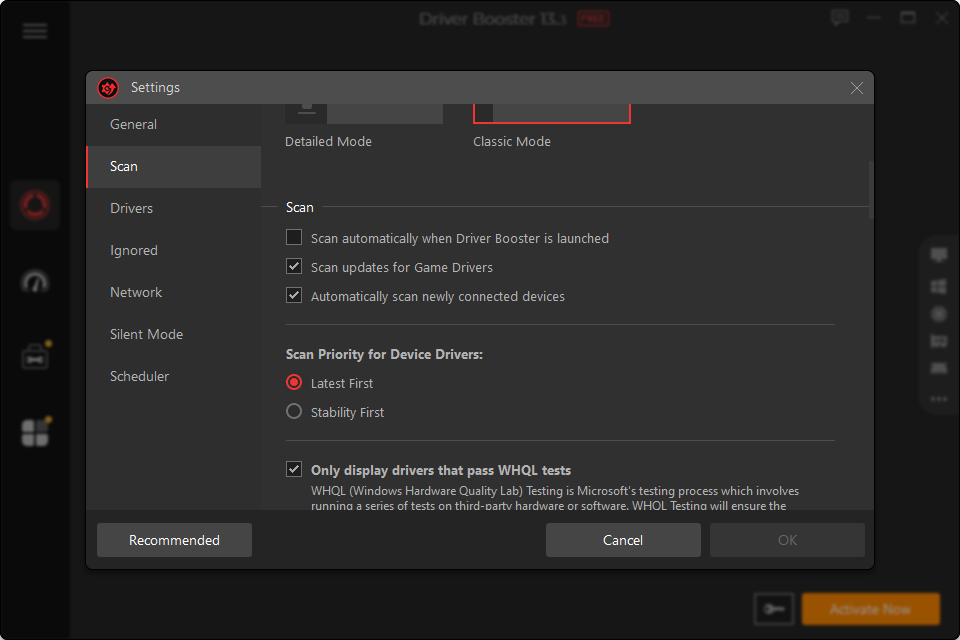Screen dimensions: 960x640
Task: Open the four-squares Action Center sidebar icon
Action: click(35, 432)
